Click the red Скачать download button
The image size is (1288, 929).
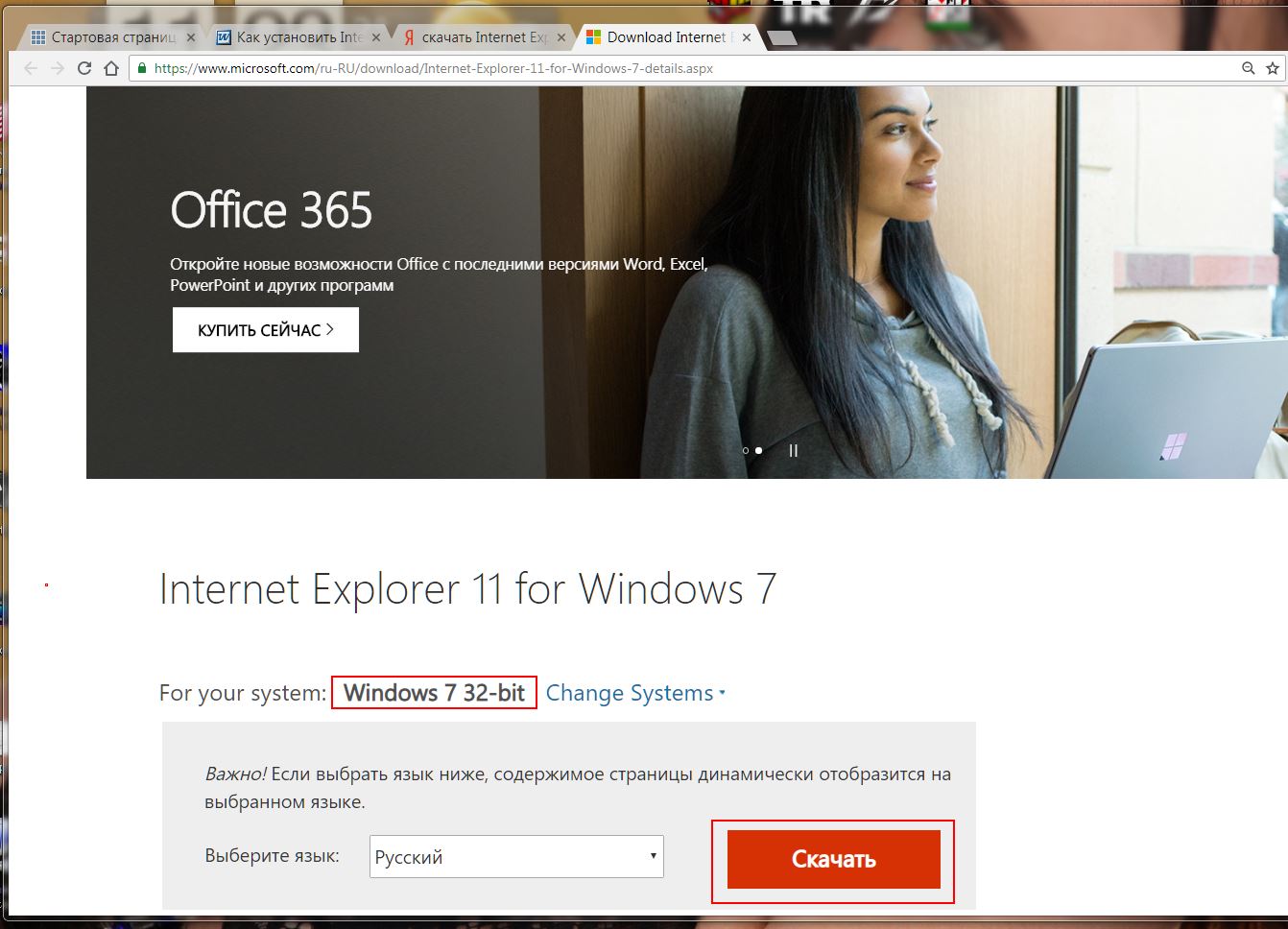(833, 859)
